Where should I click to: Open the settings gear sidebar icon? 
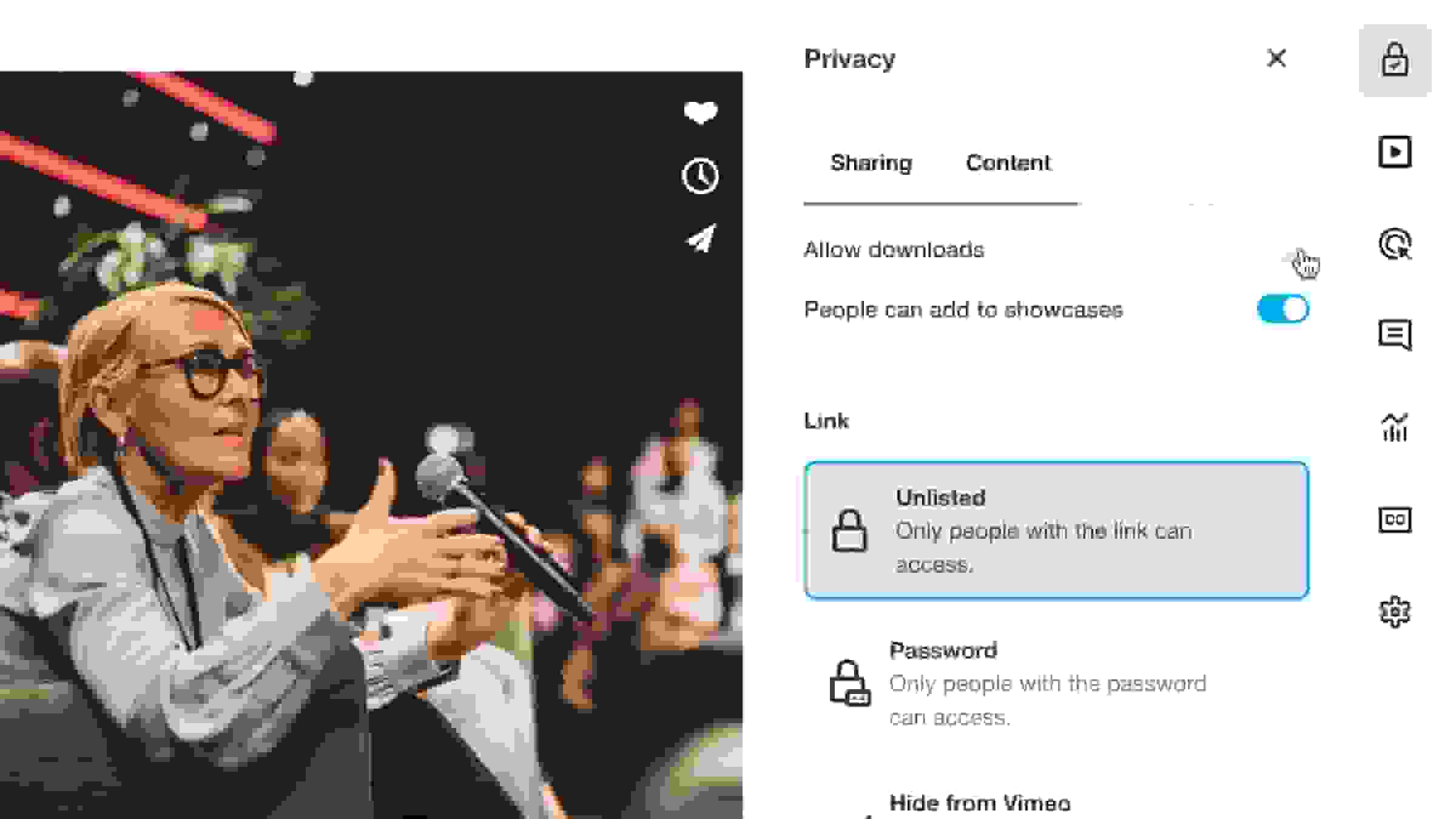tap(1395, 612)
